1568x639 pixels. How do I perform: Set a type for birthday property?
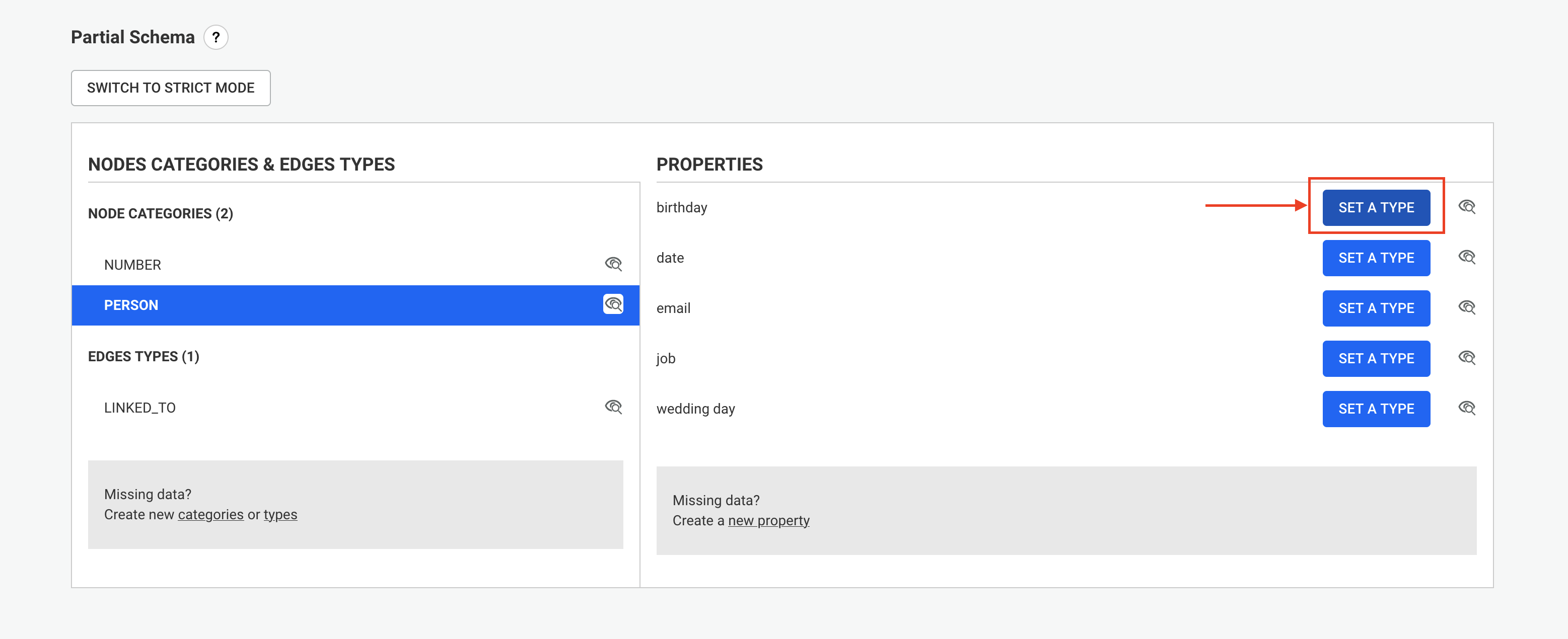click(1376, 207)
